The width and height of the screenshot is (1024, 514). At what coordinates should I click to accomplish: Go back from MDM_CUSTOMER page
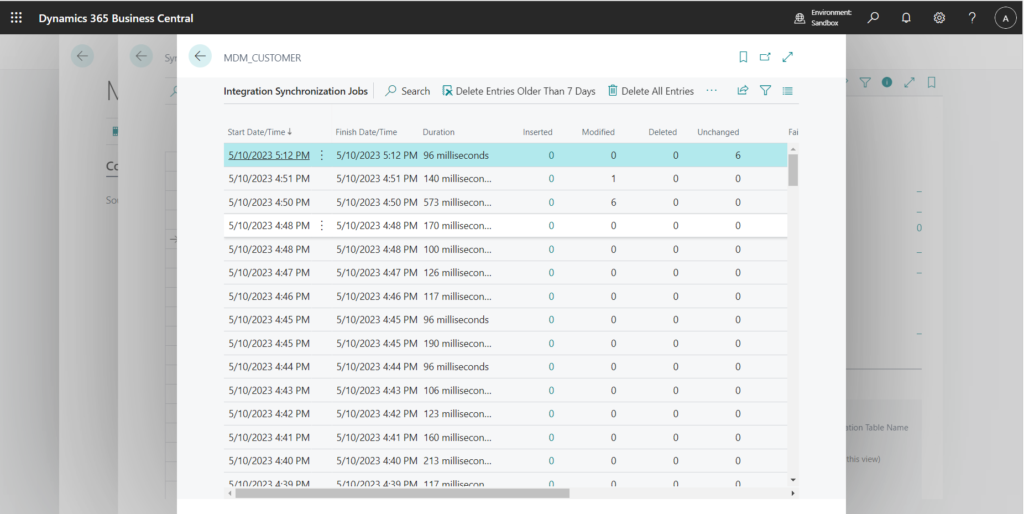(200, 56)
